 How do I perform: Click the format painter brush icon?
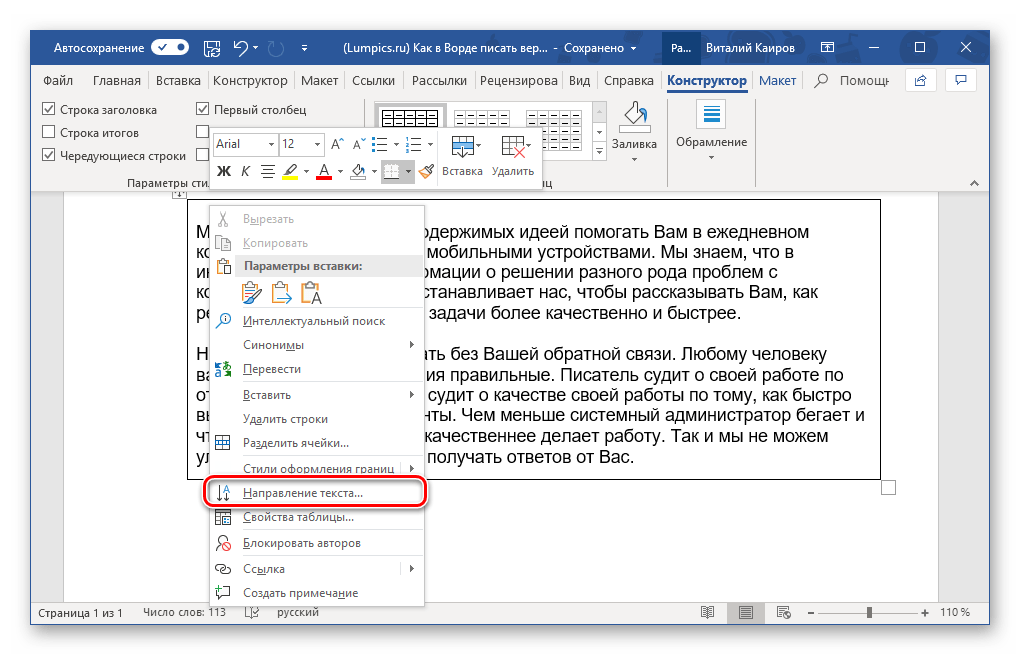point(426,172)
